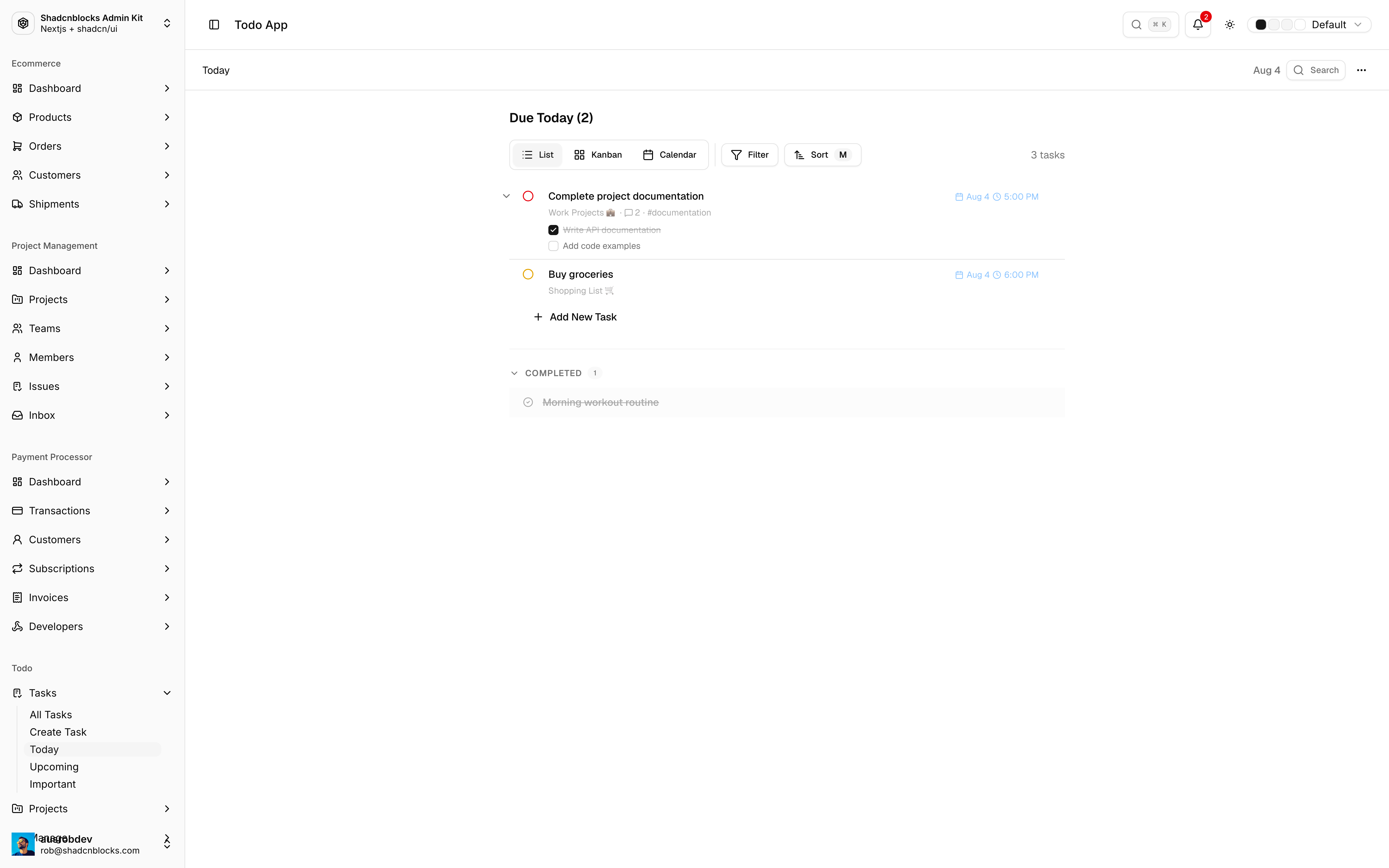Switch theme with the sun icon
The width and height of the screenshot is (1389, 868).
pos(1229,25)
